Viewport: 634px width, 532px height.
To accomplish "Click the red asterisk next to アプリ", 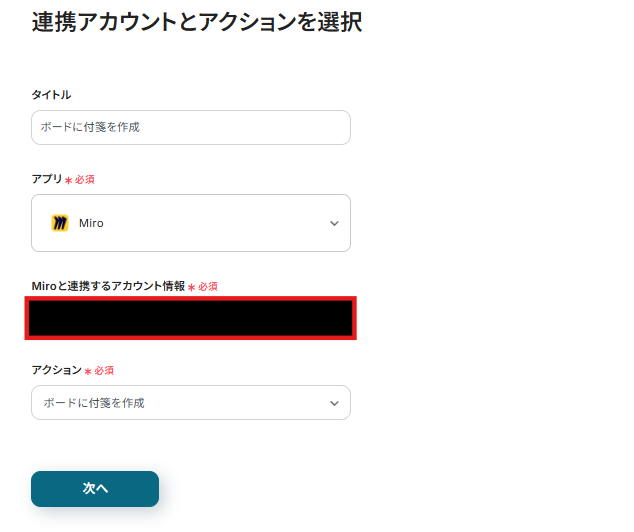I will 68,181.
